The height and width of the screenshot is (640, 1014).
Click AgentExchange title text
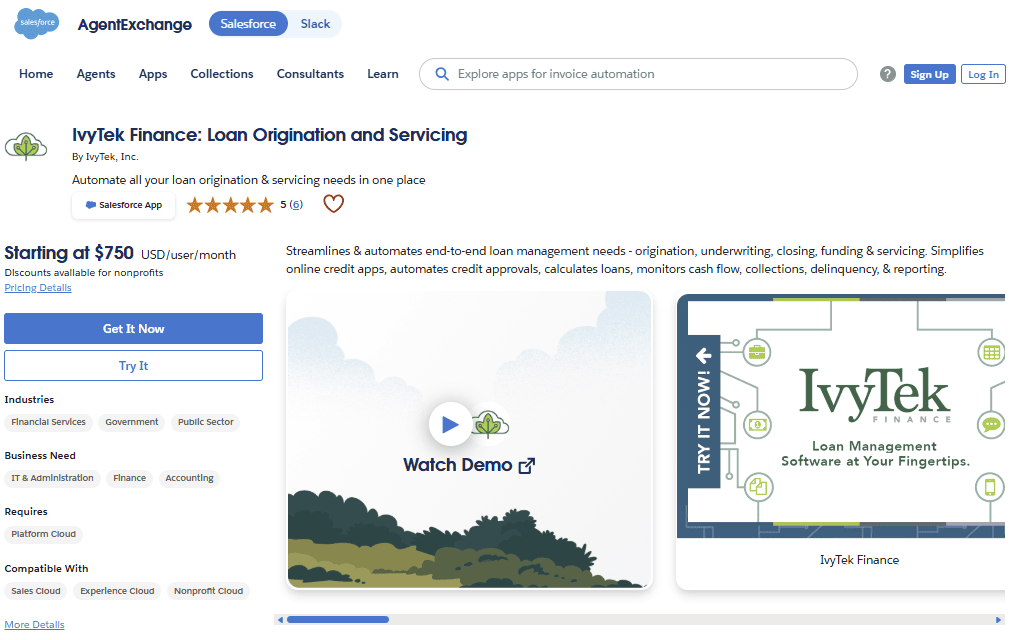point(135,25)
